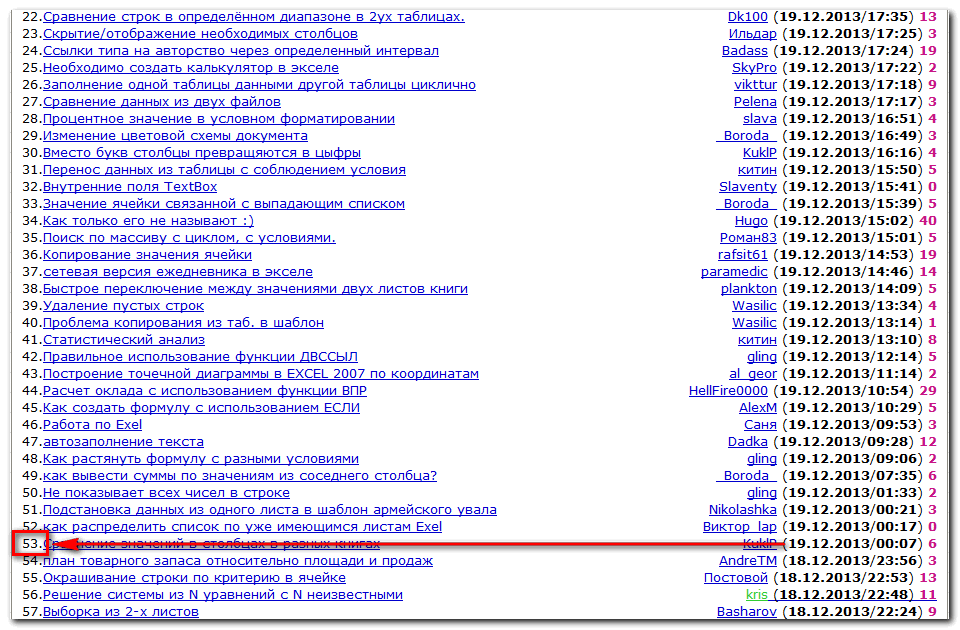Screen dimensions: 960x630
Task: Visit author AndreTM's profile
Action: [x=748, y=561]
